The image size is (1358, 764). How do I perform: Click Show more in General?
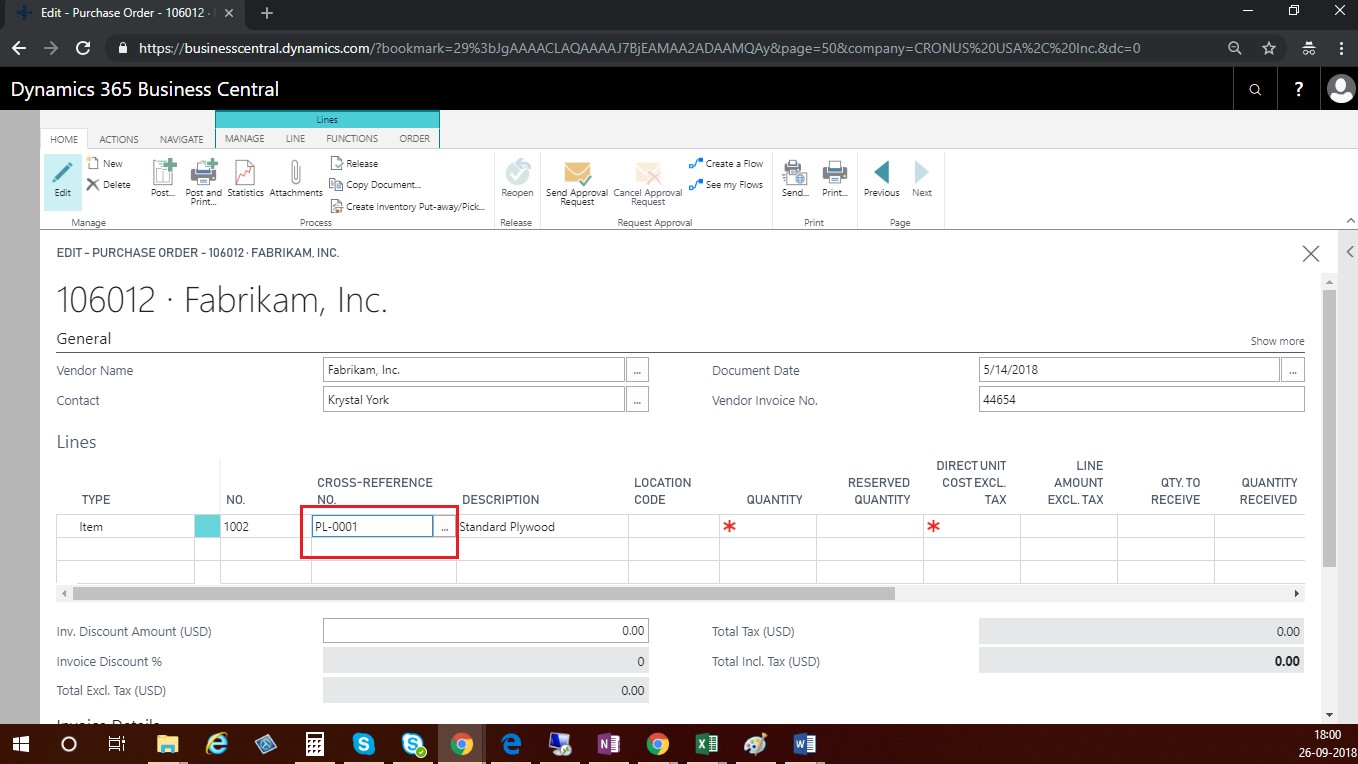[x=1277, y=341]
